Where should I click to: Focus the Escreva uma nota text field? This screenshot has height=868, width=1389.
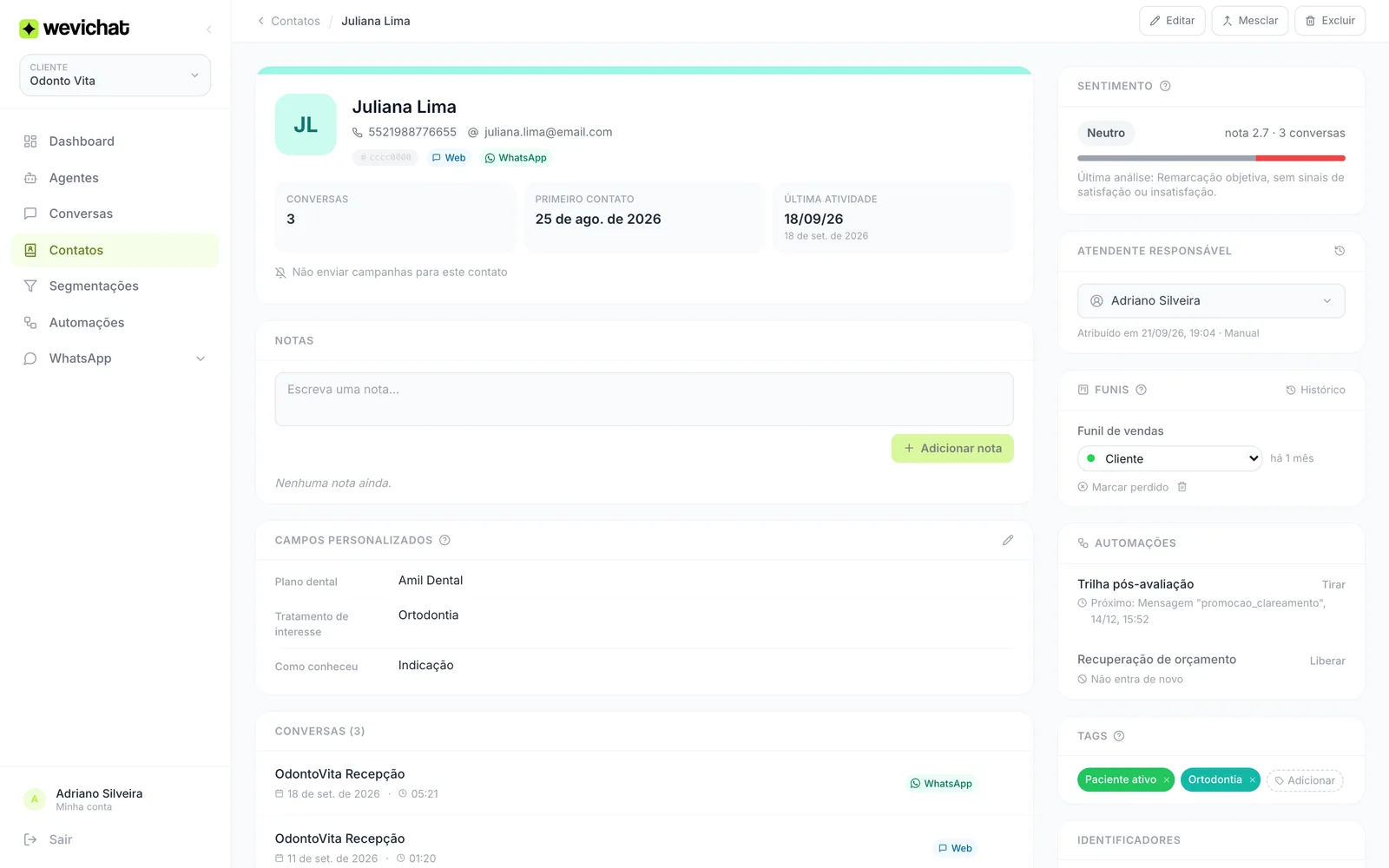point(644,399)
